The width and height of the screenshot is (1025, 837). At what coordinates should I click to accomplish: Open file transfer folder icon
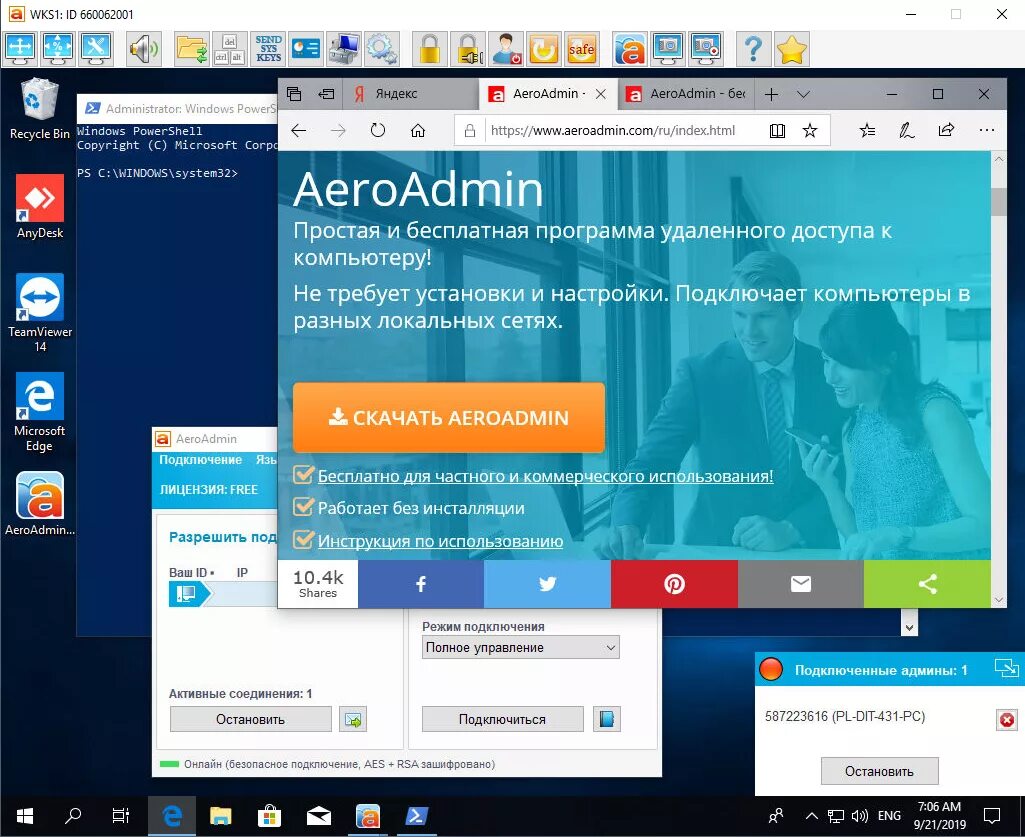[192, 49]
